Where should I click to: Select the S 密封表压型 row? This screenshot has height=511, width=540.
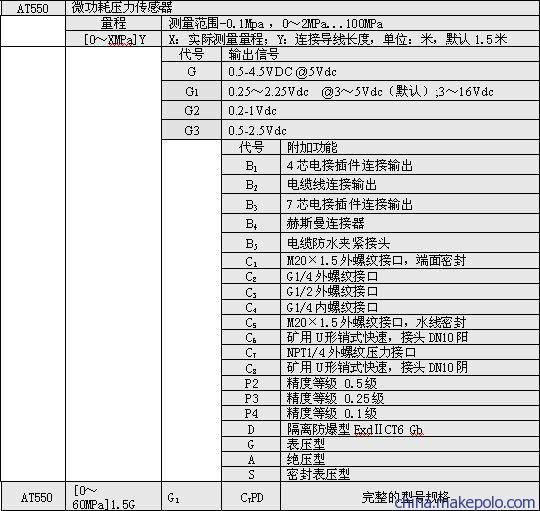[380, 474]
